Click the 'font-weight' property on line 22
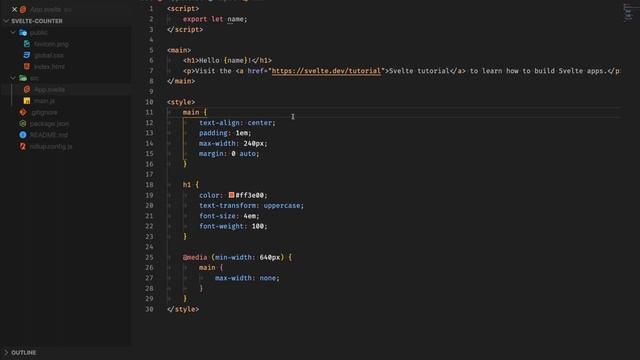Image resolution: width=640 pixels, height=360 pixels. pos(221,226)
